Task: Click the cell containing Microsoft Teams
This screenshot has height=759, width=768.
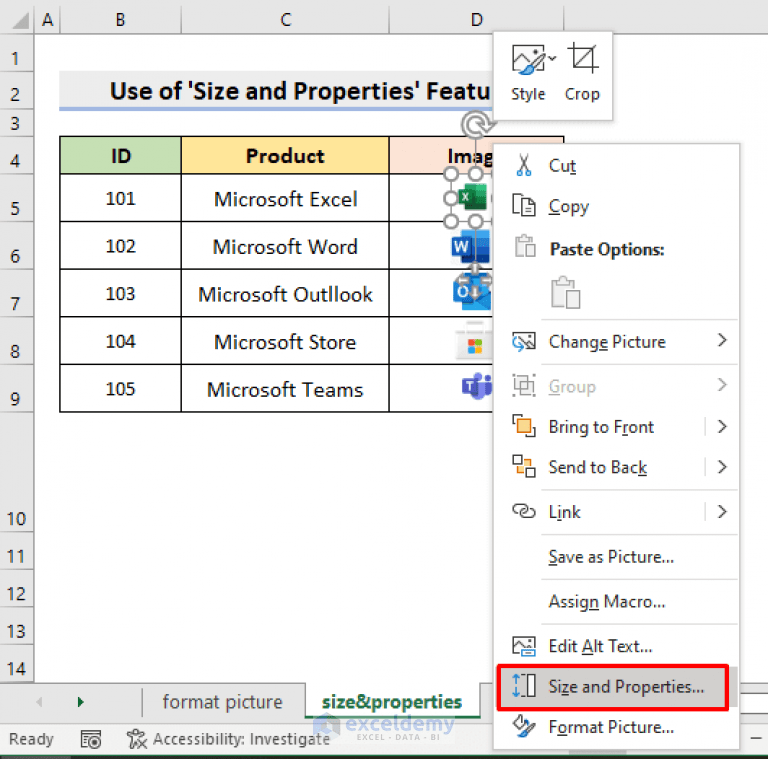Action: click(285, 389)
